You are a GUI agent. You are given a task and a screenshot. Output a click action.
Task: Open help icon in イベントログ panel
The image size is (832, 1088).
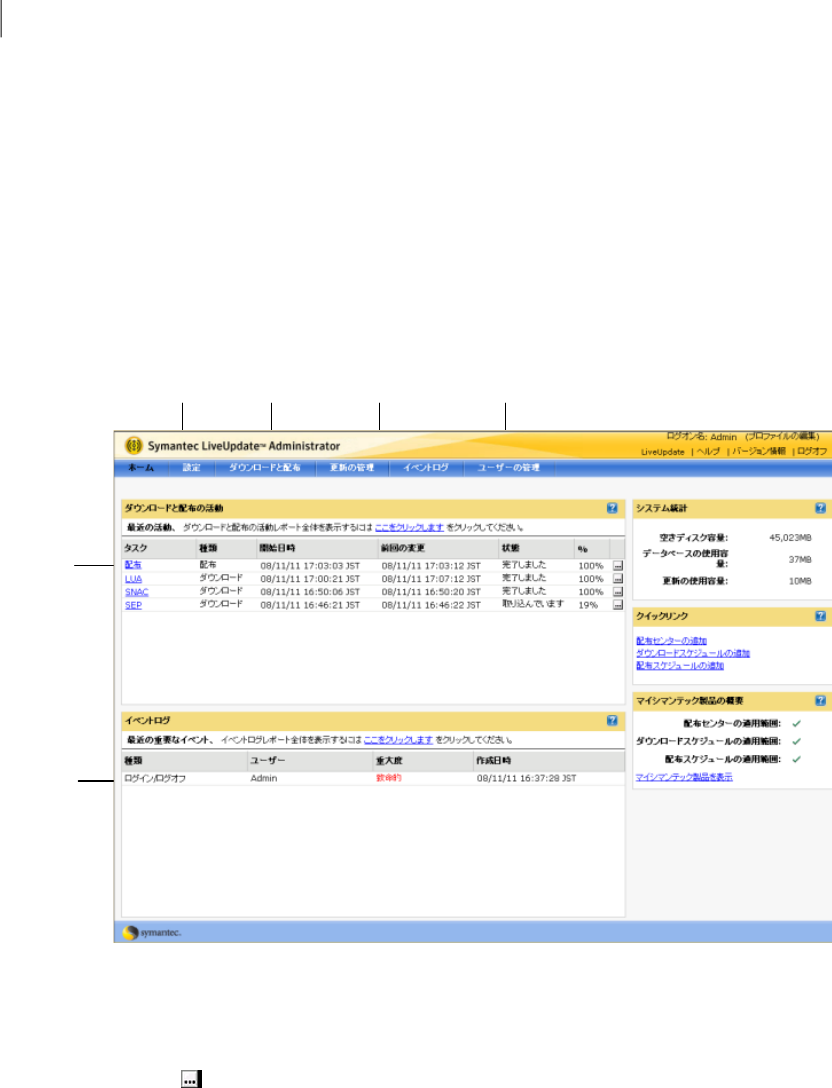tap(612, 720)
